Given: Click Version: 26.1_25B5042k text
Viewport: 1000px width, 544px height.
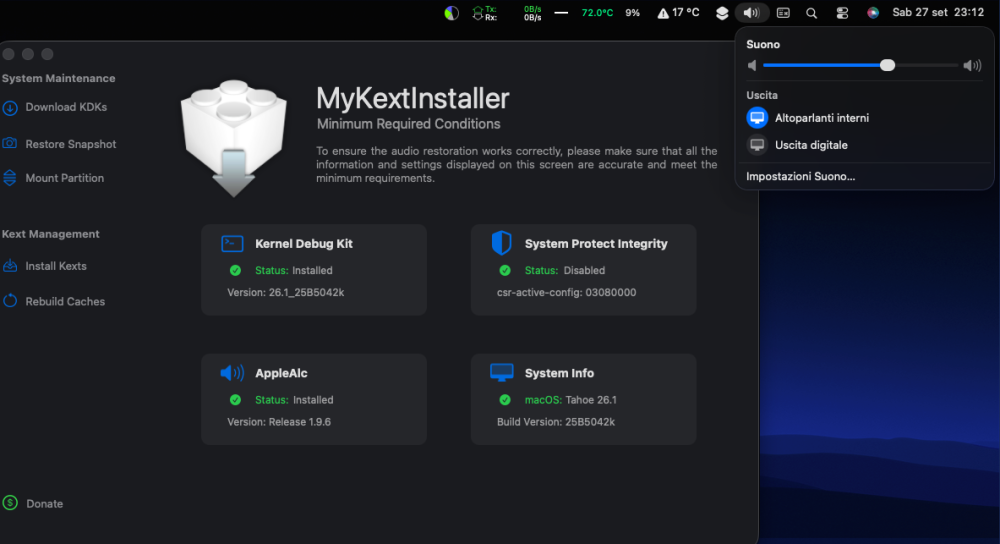Looking at the screenshot, I should tap(286, 292).
